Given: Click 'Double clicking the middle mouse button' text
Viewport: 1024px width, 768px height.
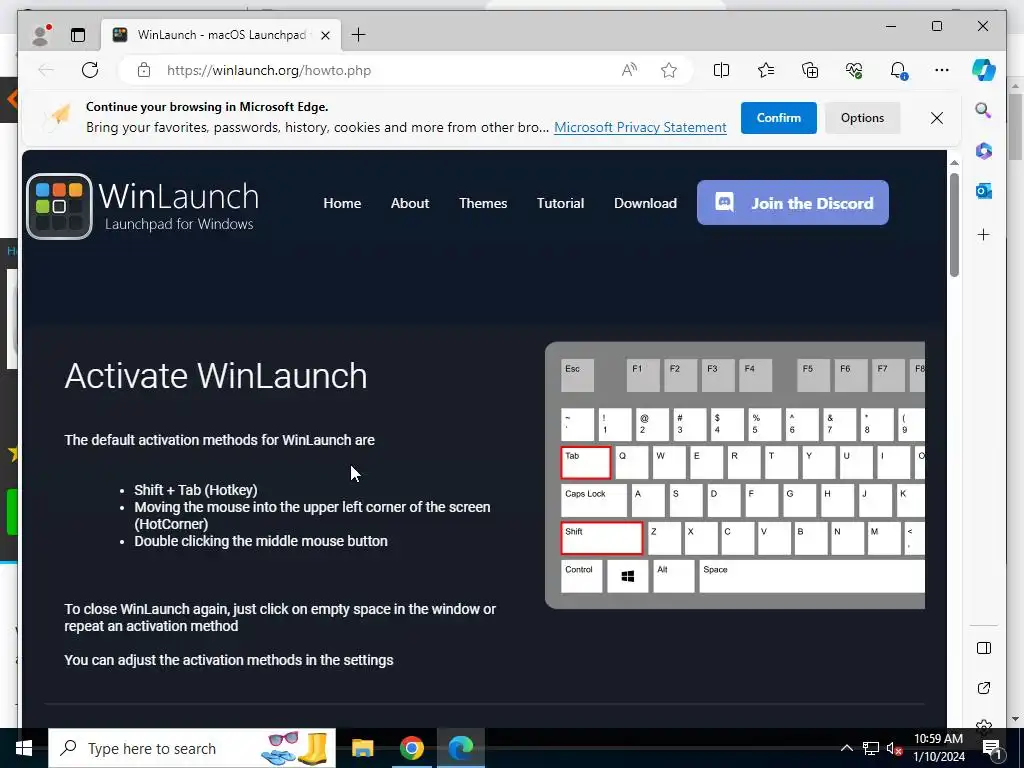Looking at the screenshot, I should coord(261,541).
